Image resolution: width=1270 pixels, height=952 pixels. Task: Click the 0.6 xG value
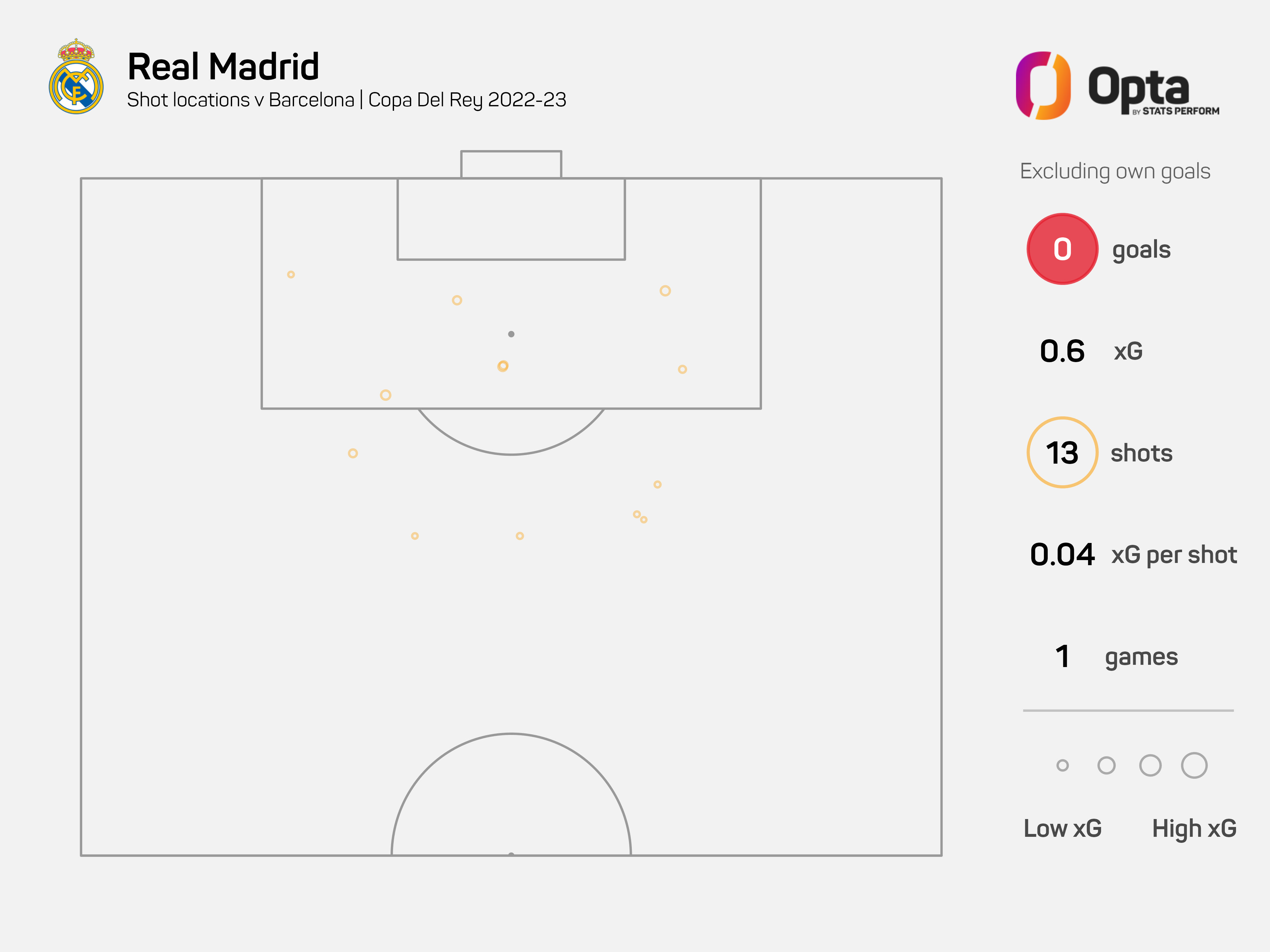pyautogui.click(x=1062, y=351)
